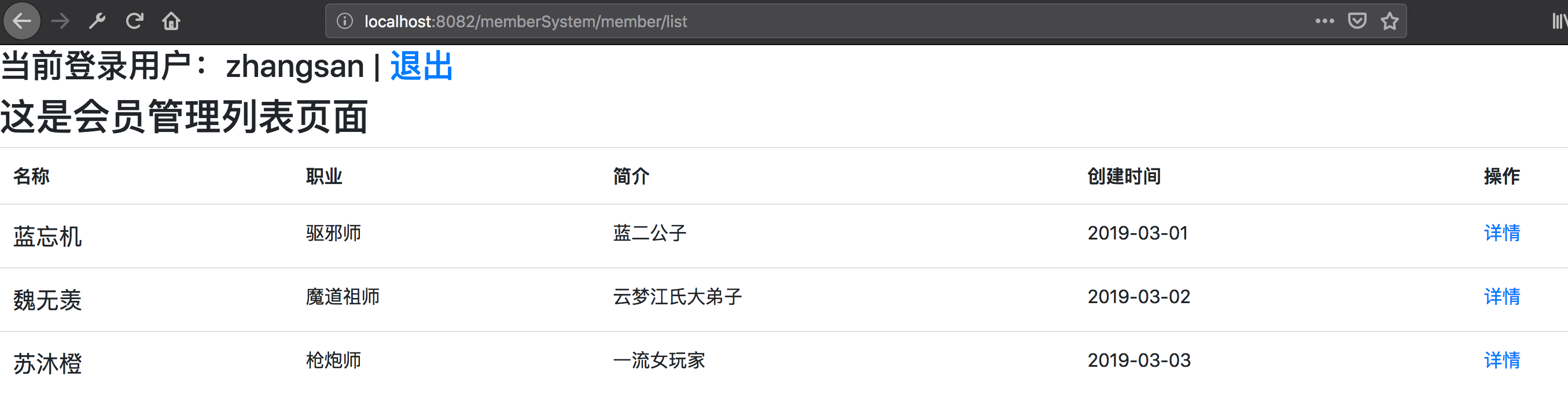The height and width of the screenshot is (420, 1568).
Task: Open 详情 link for 蓝忘机
Action: (x=1501, y=233)
